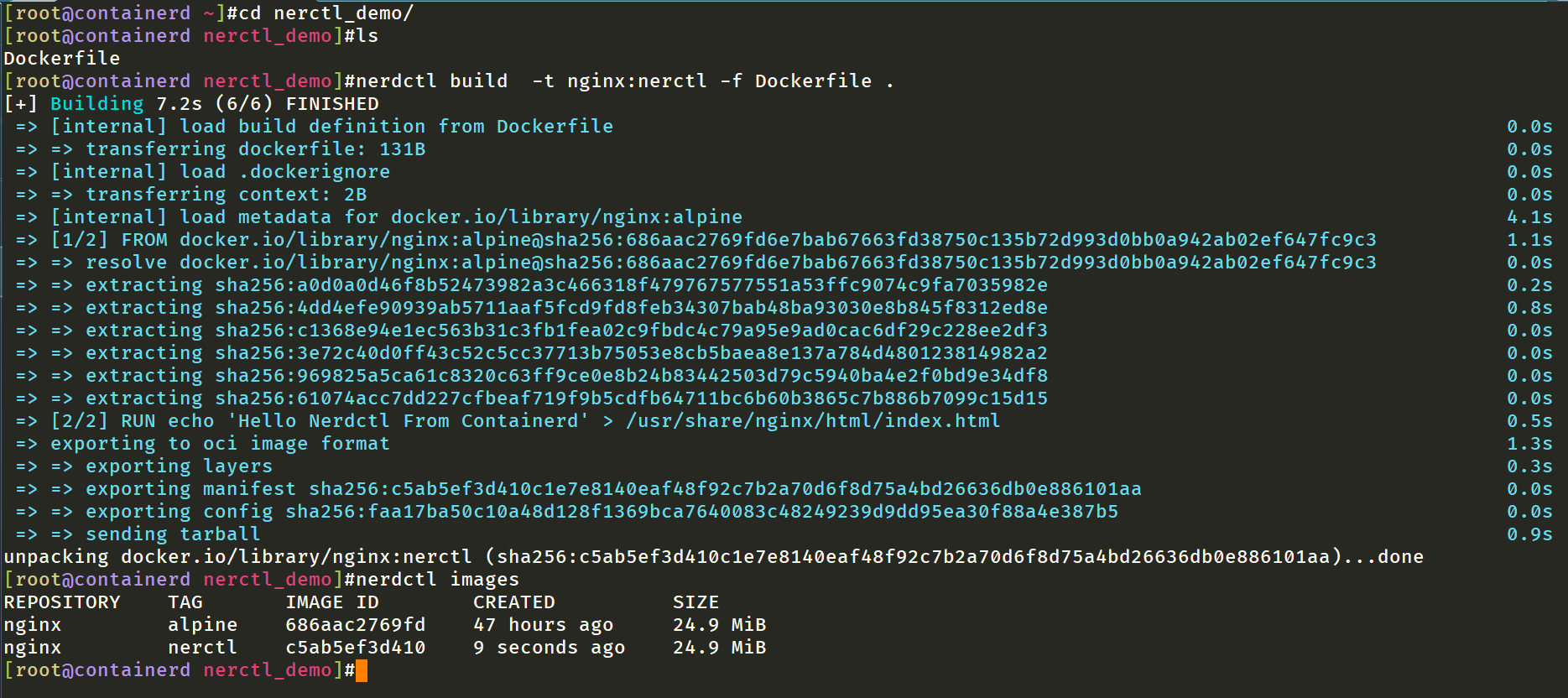The height and width of the screenshot is (698, 1568).
Task: Click the 'Building' status word
Action: 97,104
